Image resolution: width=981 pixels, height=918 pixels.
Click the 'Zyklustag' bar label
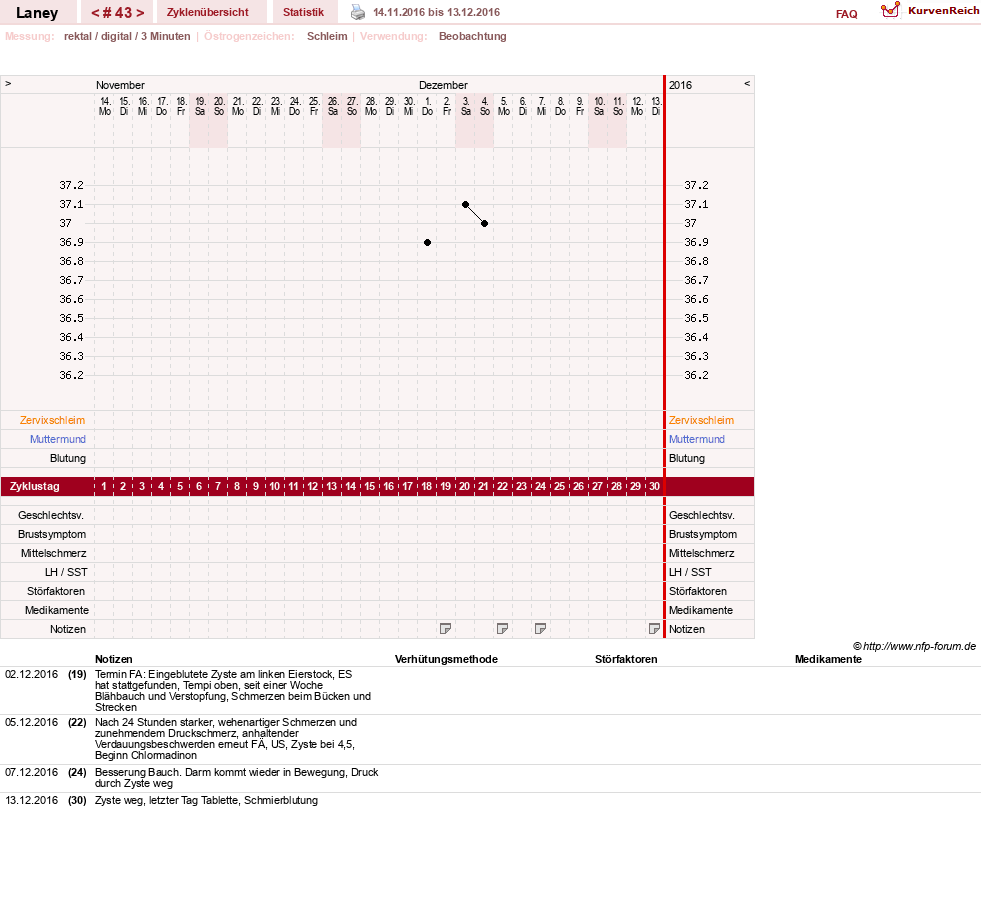(34, 486)
